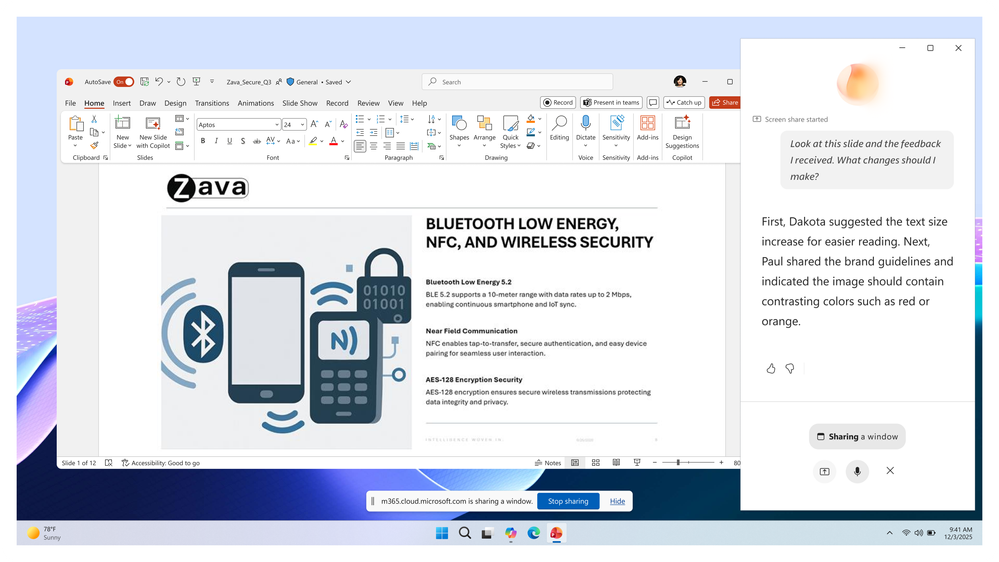Screen dimensions: 999x562
Task: Toggle text Shadow formatting
Action: (x=243, y=141)
